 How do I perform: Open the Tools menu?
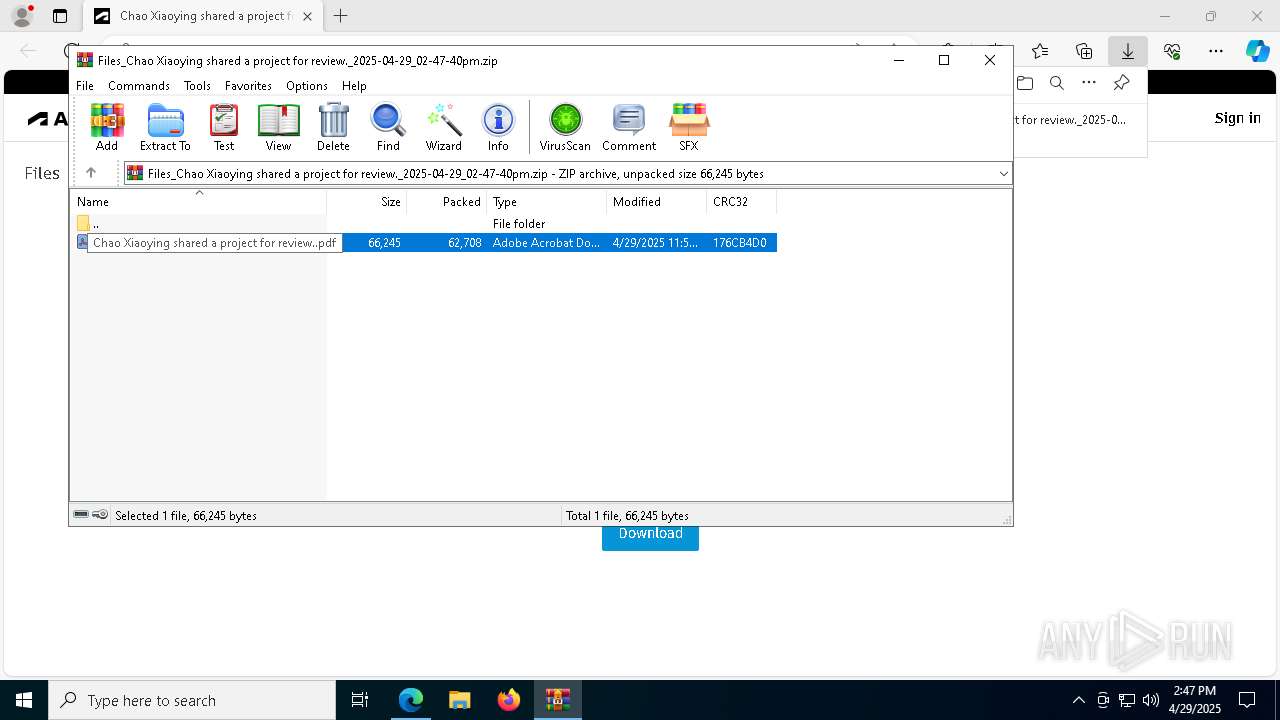pos(197,86)
